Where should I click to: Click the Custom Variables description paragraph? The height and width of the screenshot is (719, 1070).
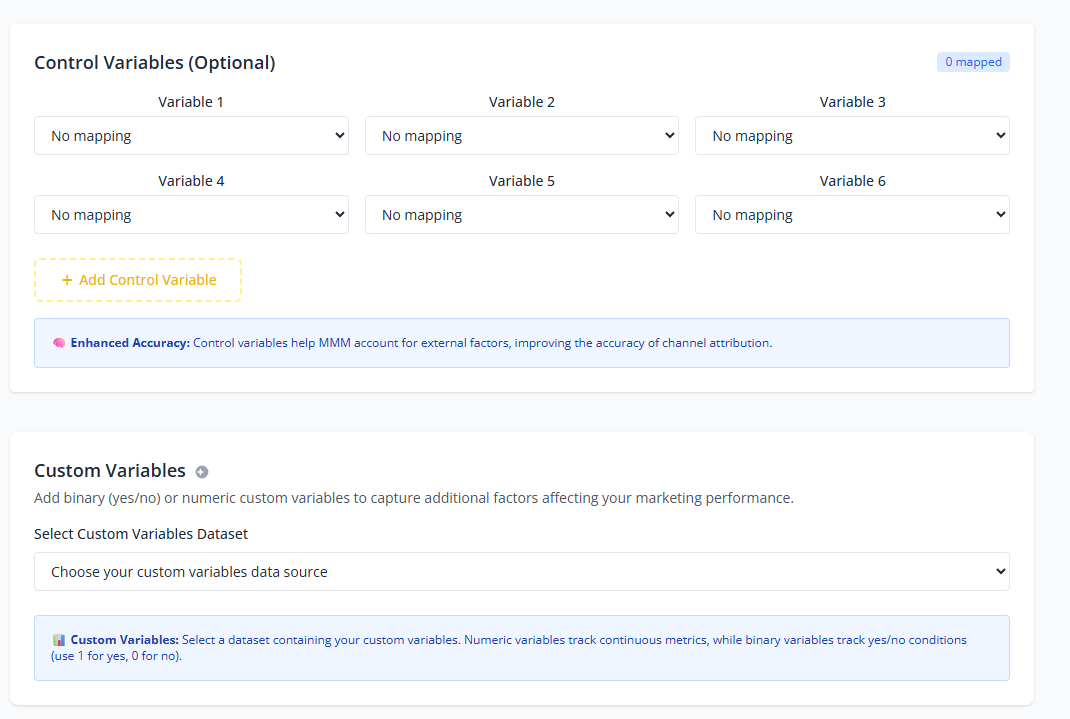pyautogui.click(x=413, y=498)
